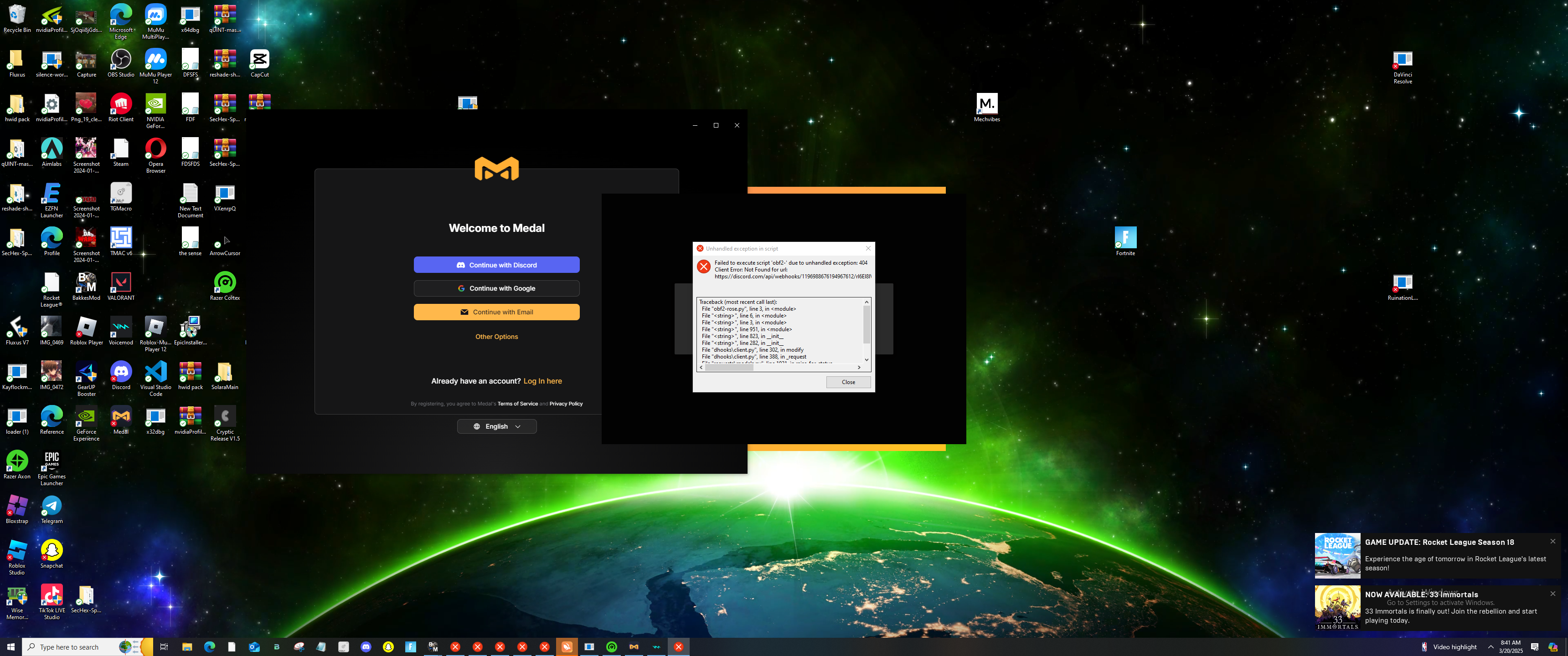The image size is (1568, 656).
Task: Choose Continue with Email option
Action: (496, 312)
